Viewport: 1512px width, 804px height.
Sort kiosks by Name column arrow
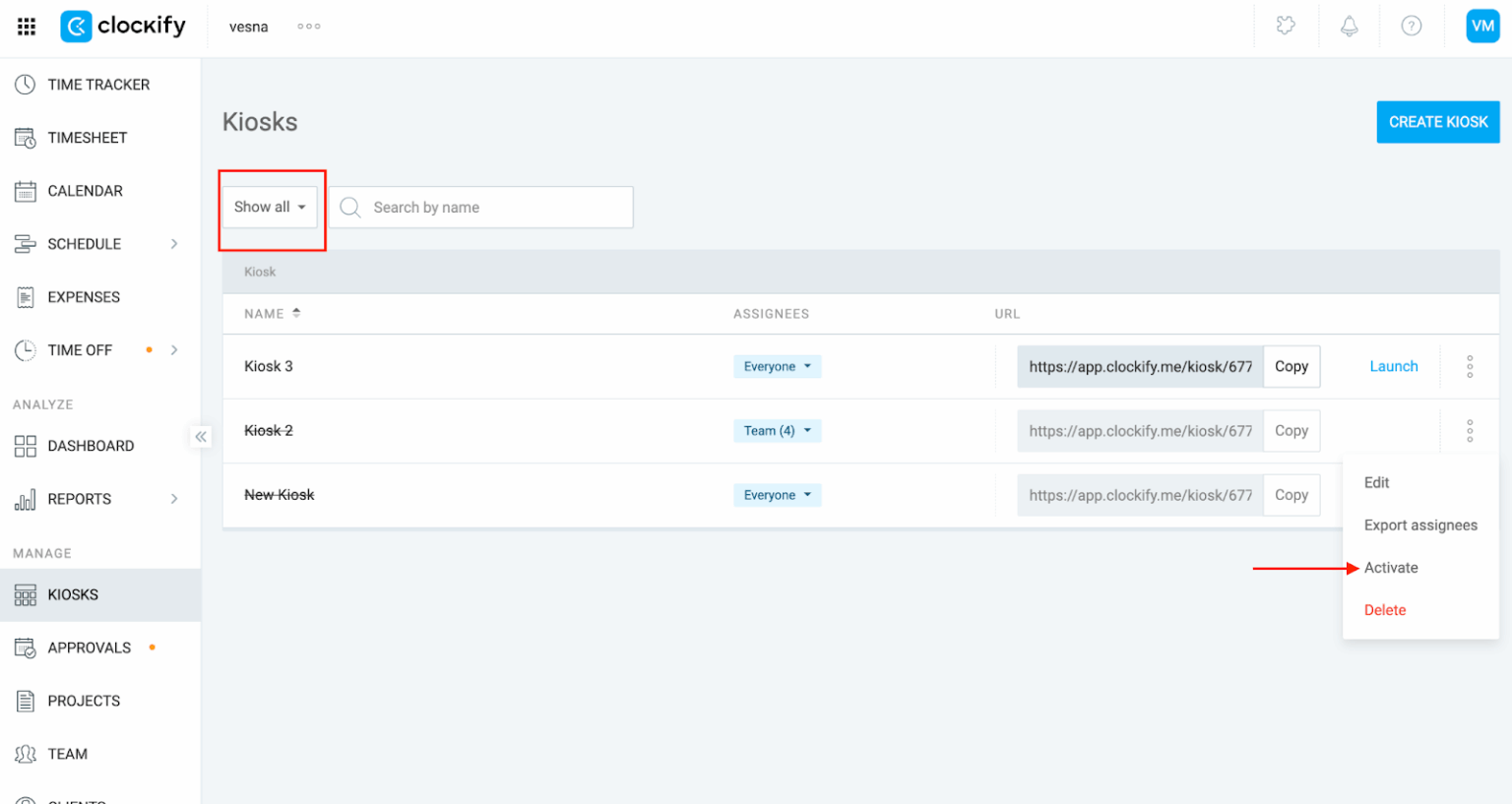click(296, 313)
